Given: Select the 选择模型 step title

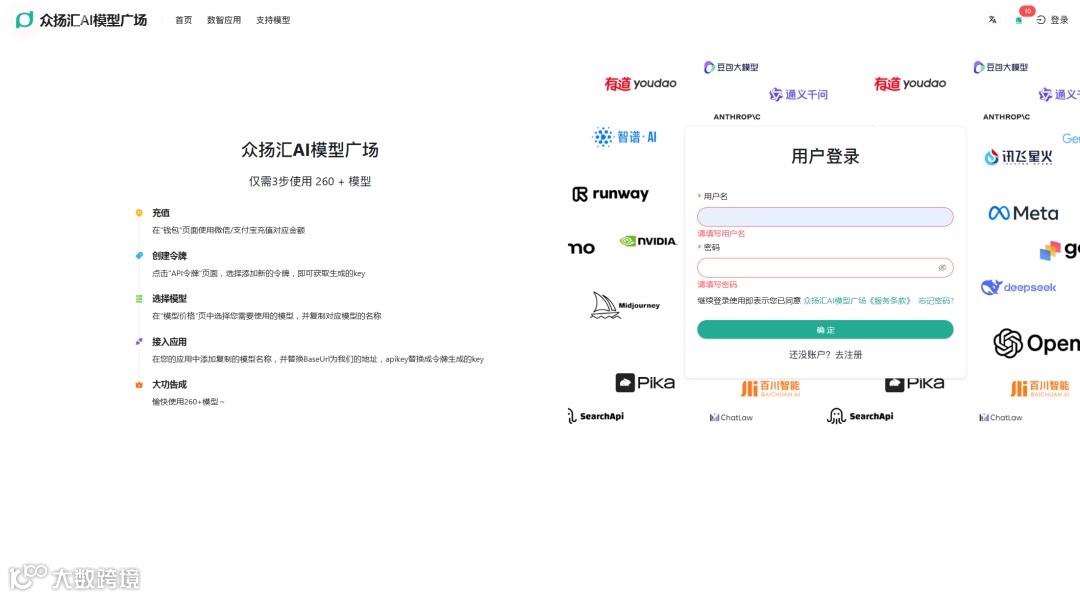Looking at the screenshot, I should click(169, 298).
